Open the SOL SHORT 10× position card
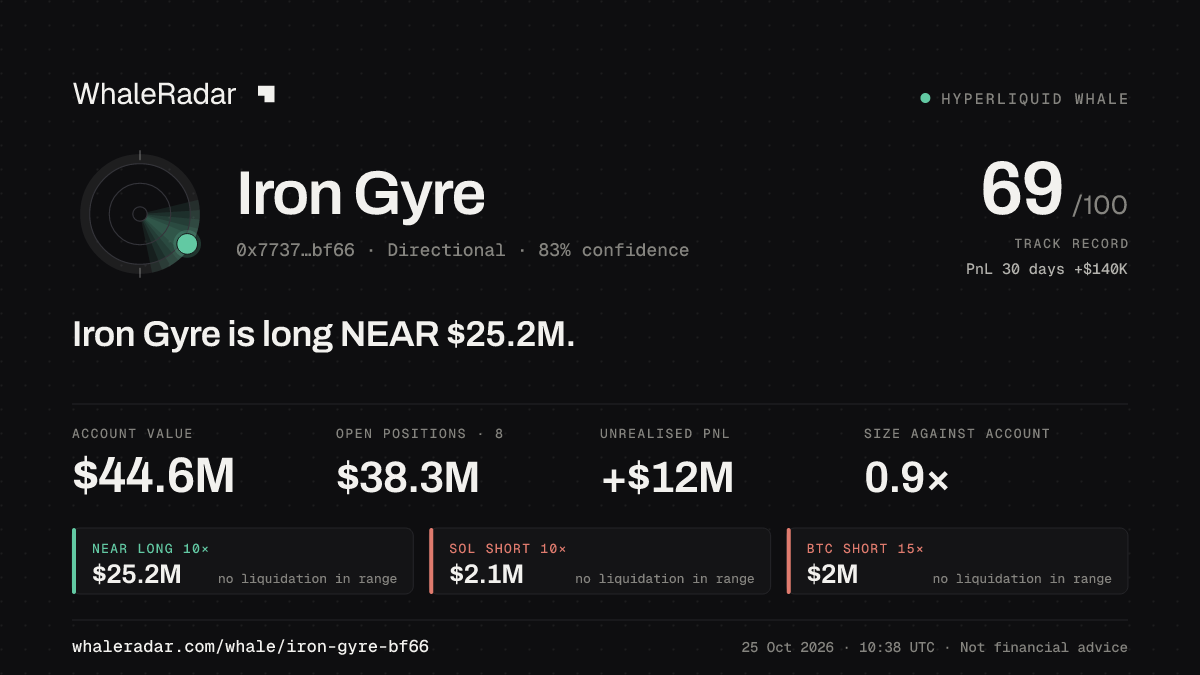Image resolution: width=1200 pixels, height=675 pixels. coord(600,561)
